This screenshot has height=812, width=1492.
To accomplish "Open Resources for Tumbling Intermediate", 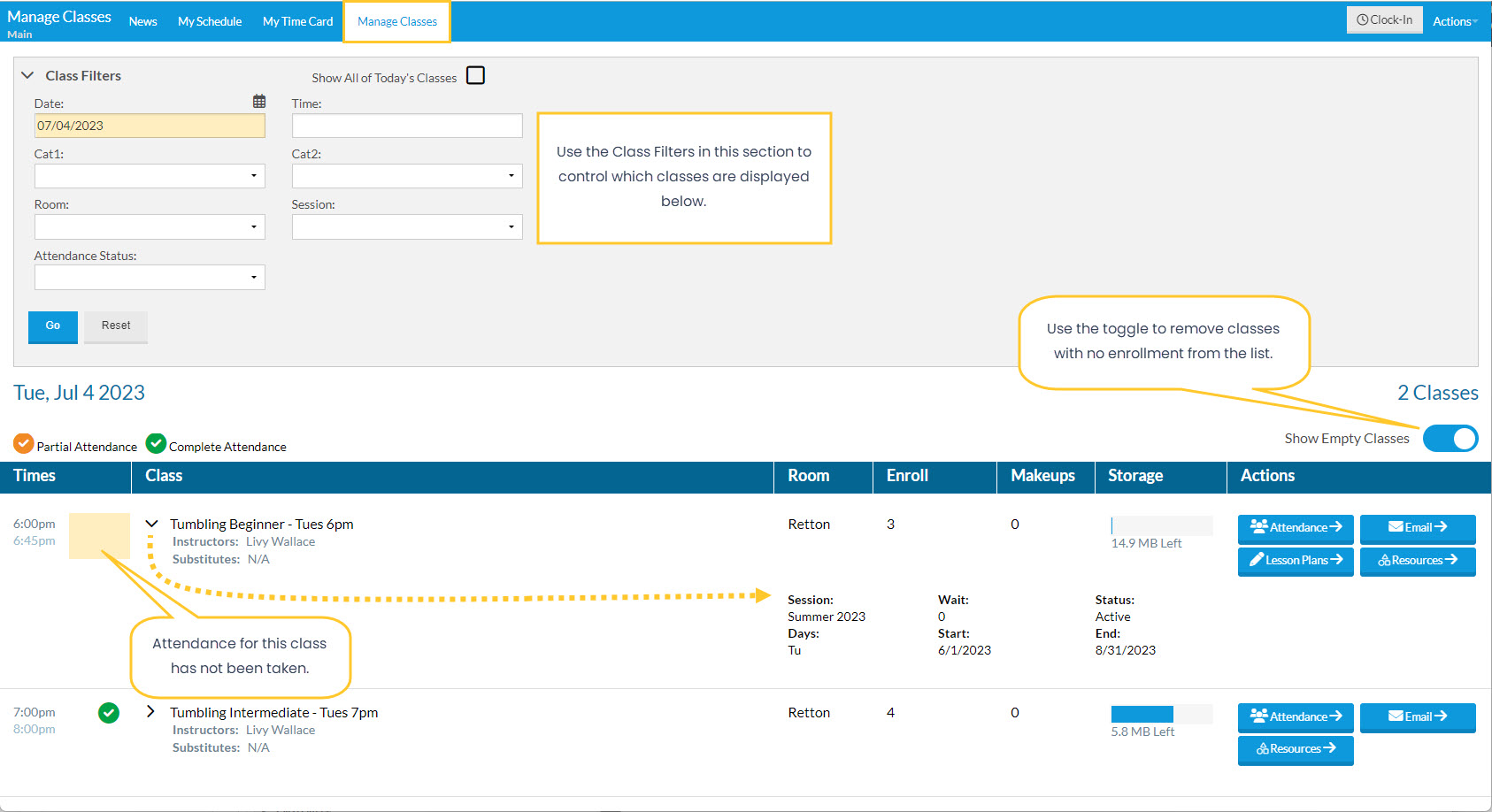I will point(1296,749).
